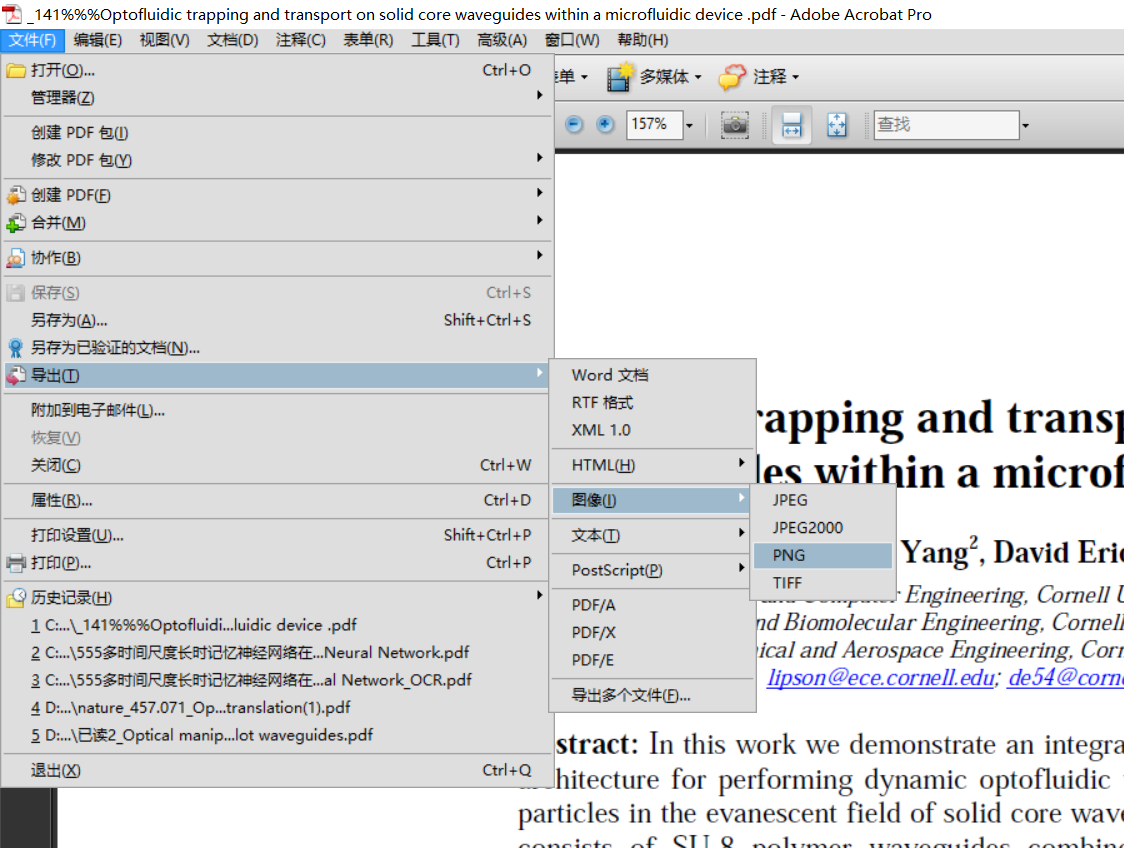Click the 协作 collaborate icon
1124x848 pixels.
[16, 257]
